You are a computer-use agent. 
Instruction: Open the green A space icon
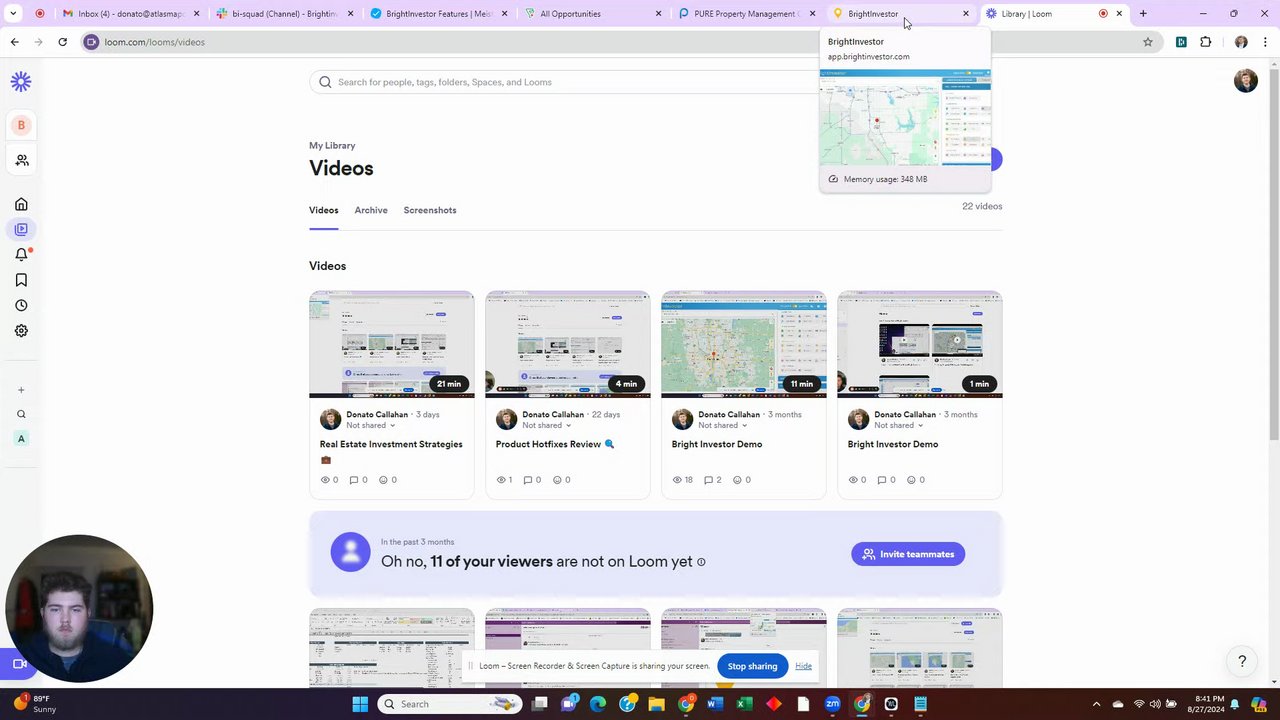click(21, 439)
